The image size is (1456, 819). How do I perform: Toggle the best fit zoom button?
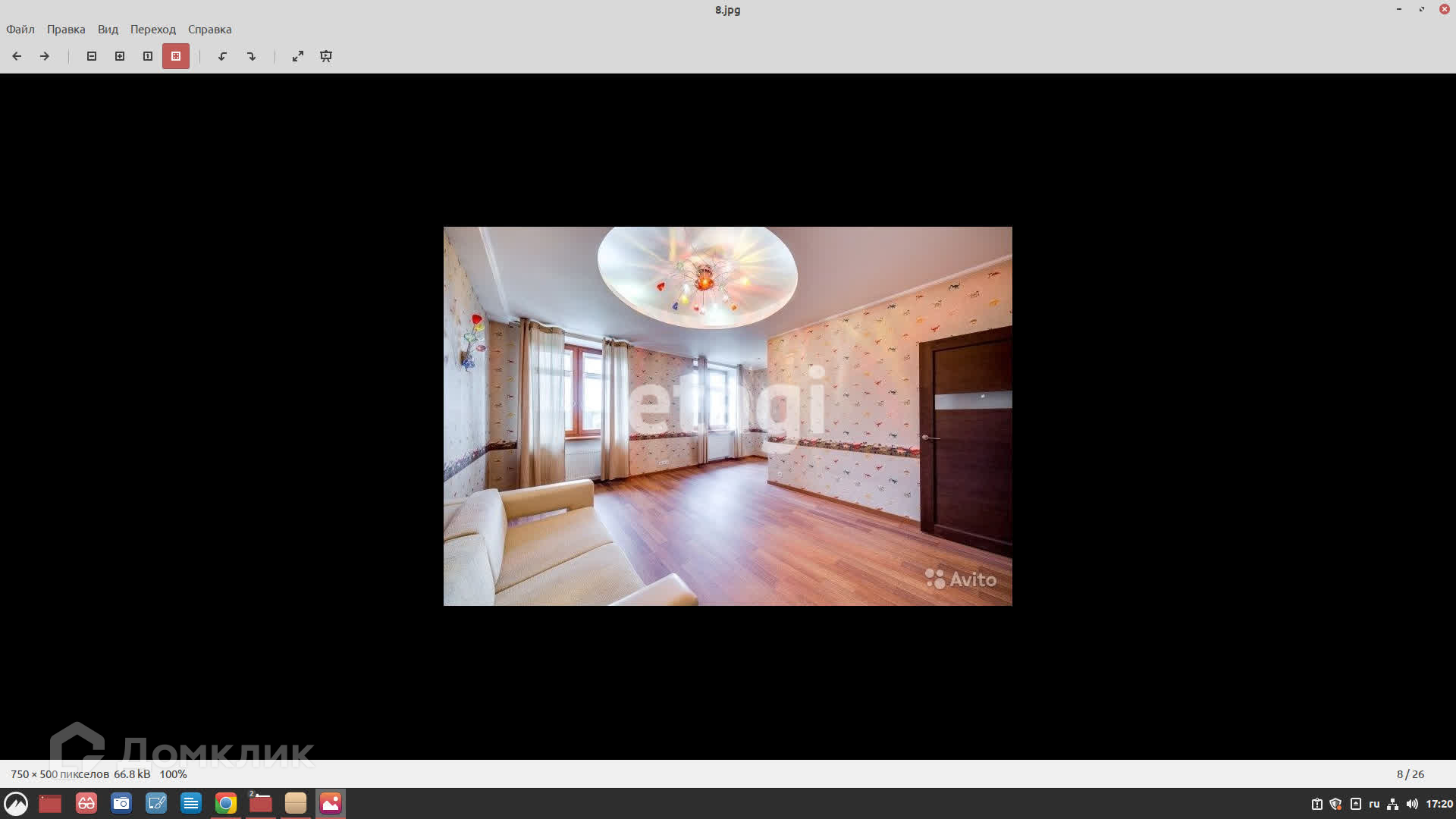pyautogui.click(x=176, y=56)
